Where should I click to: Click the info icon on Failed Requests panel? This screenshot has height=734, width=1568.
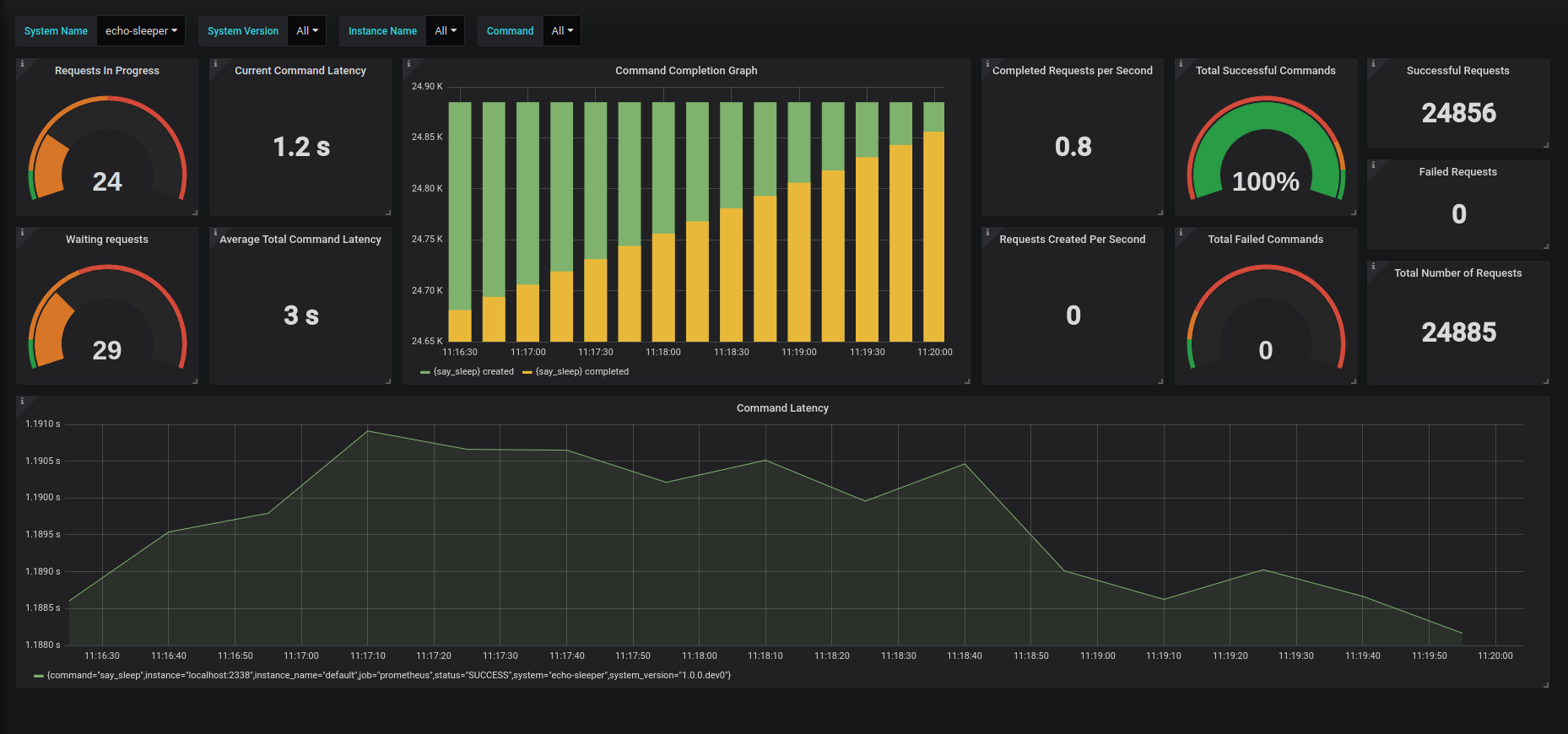(x=1373, y=165)
